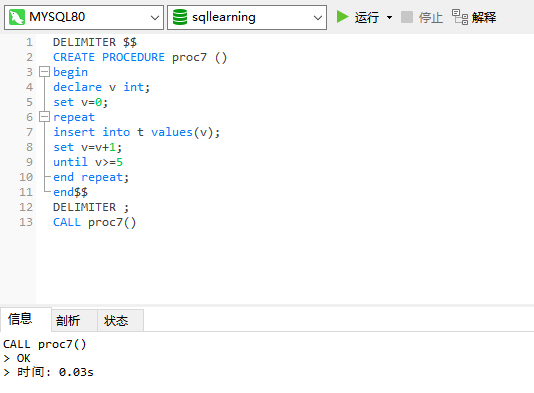
Task: Click 'CALL proc7()' in the output pane
Action: click(x=45, y=344)
